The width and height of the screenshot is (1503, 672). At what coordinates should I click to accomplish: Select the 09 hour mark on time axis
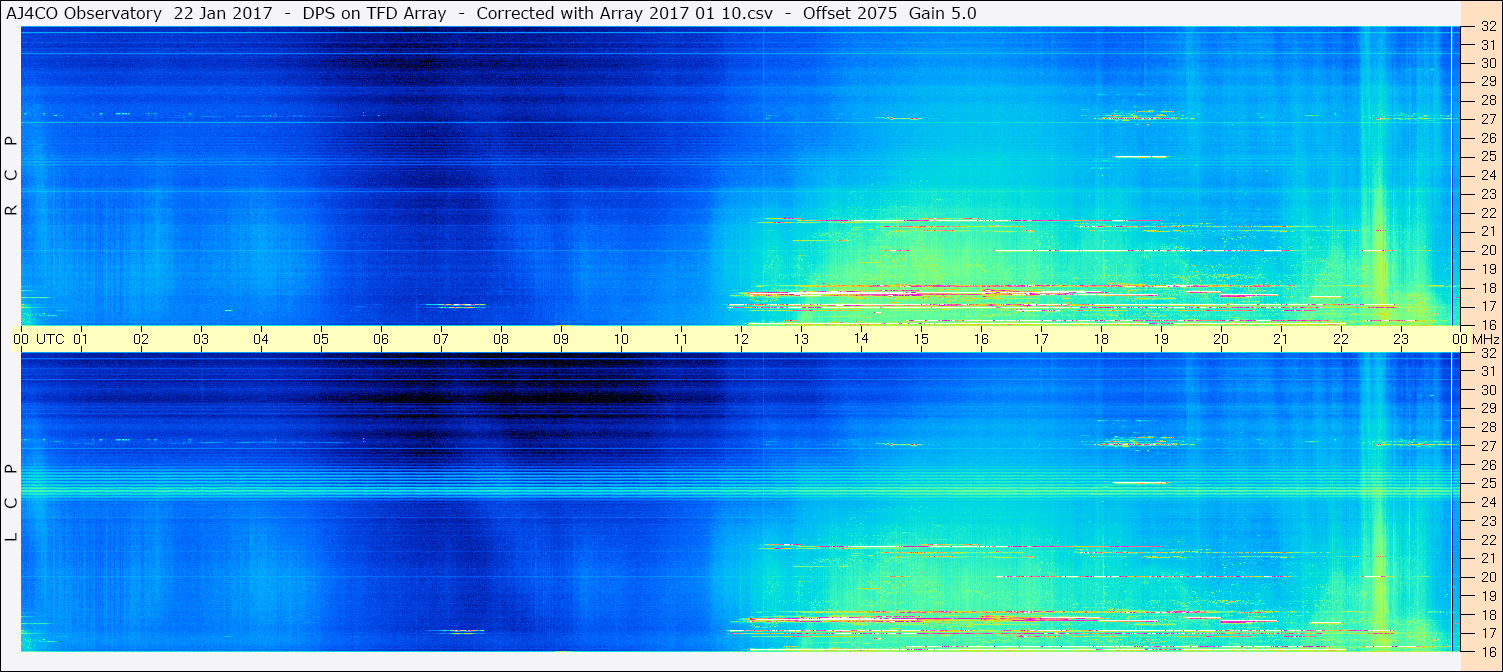tap(561, 339)
